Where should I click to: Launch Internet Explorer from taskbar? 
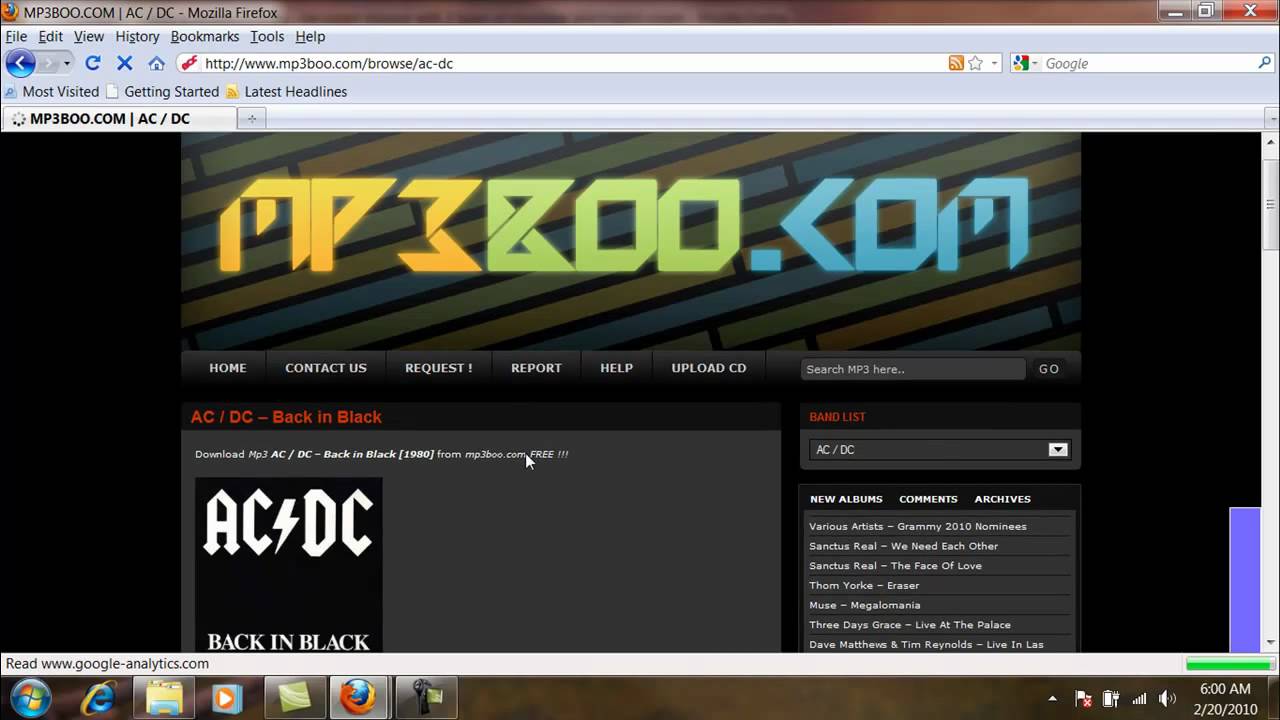tap(100, 697)
